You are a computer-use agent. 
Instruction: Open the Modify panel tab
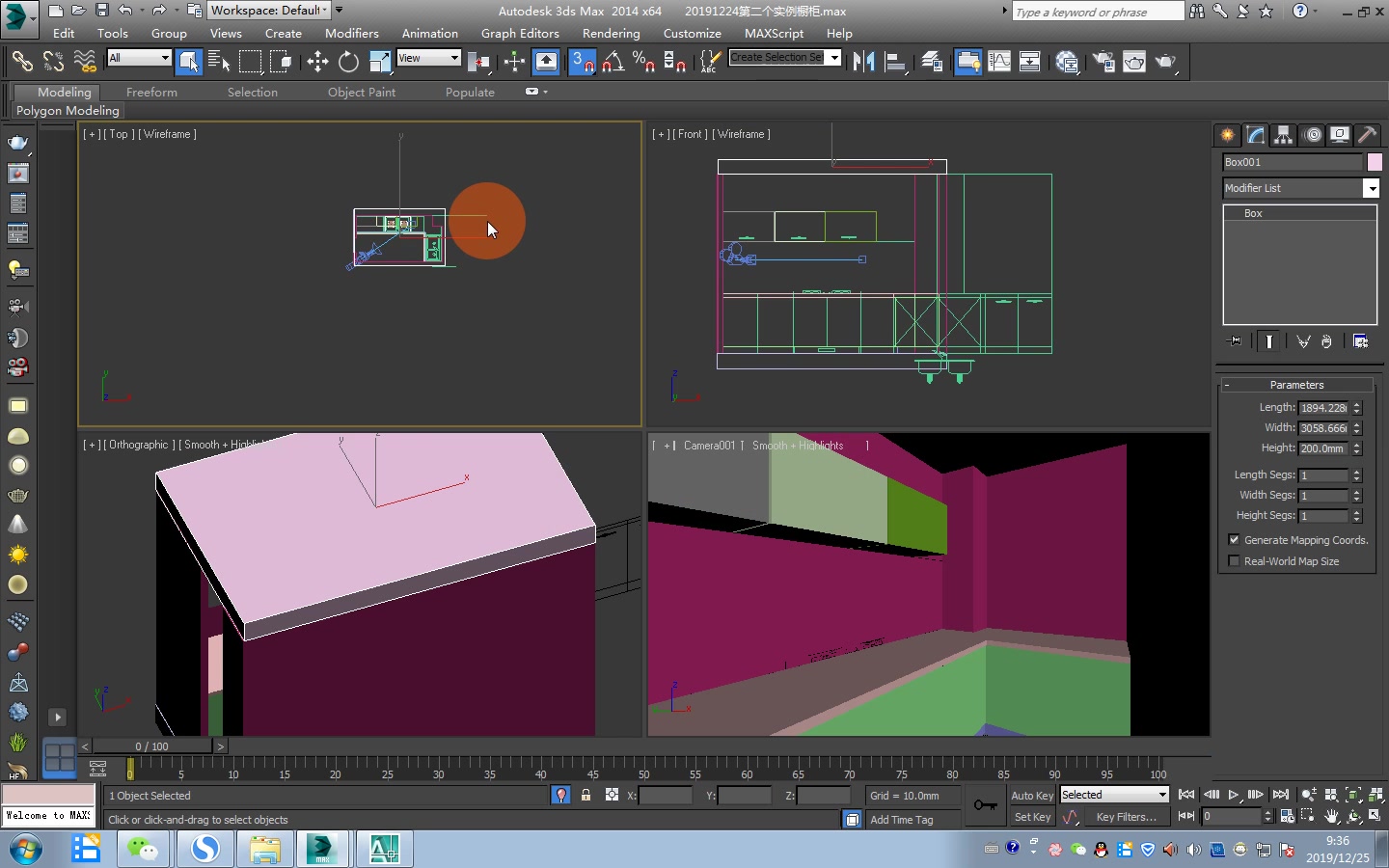point(1255,135)
